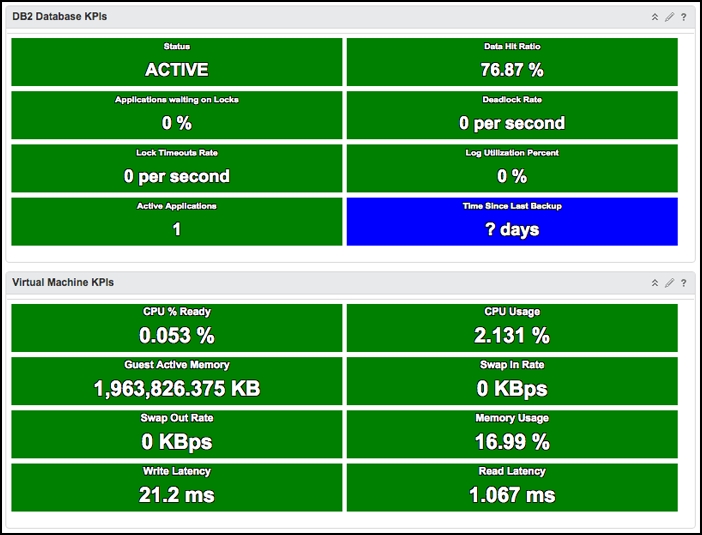Image resolution: width=702 pixels, height=535 pixels.
Task: Select the Log Utilization Percent tile
Action: pyautogui.click(x=512, y=168)
